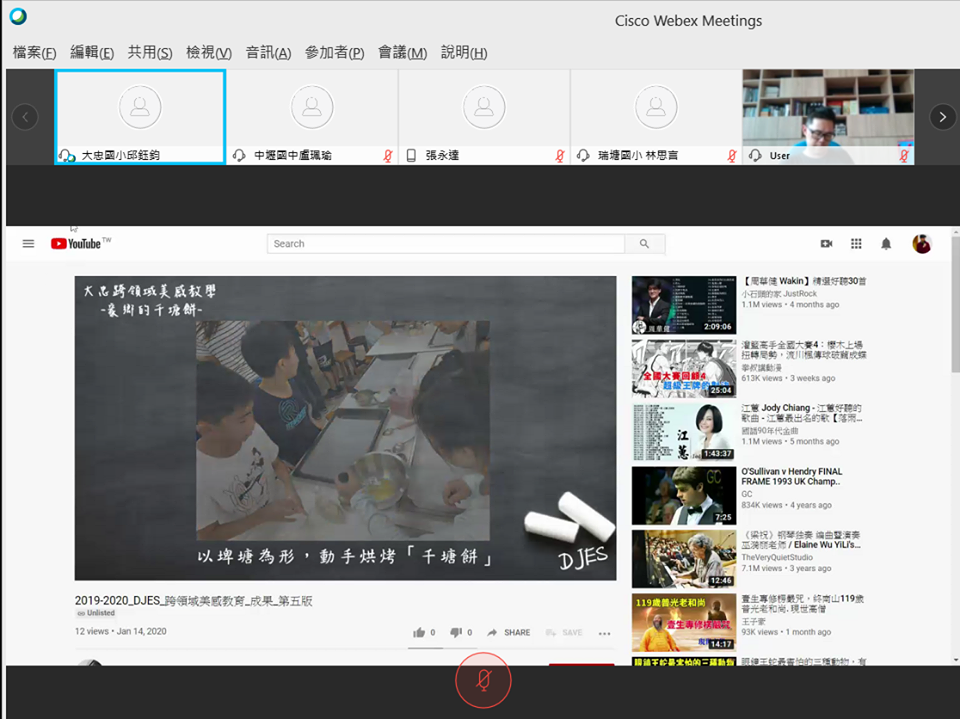Show next participants with right arrow

pyautogui.click(x=942, y=117)
